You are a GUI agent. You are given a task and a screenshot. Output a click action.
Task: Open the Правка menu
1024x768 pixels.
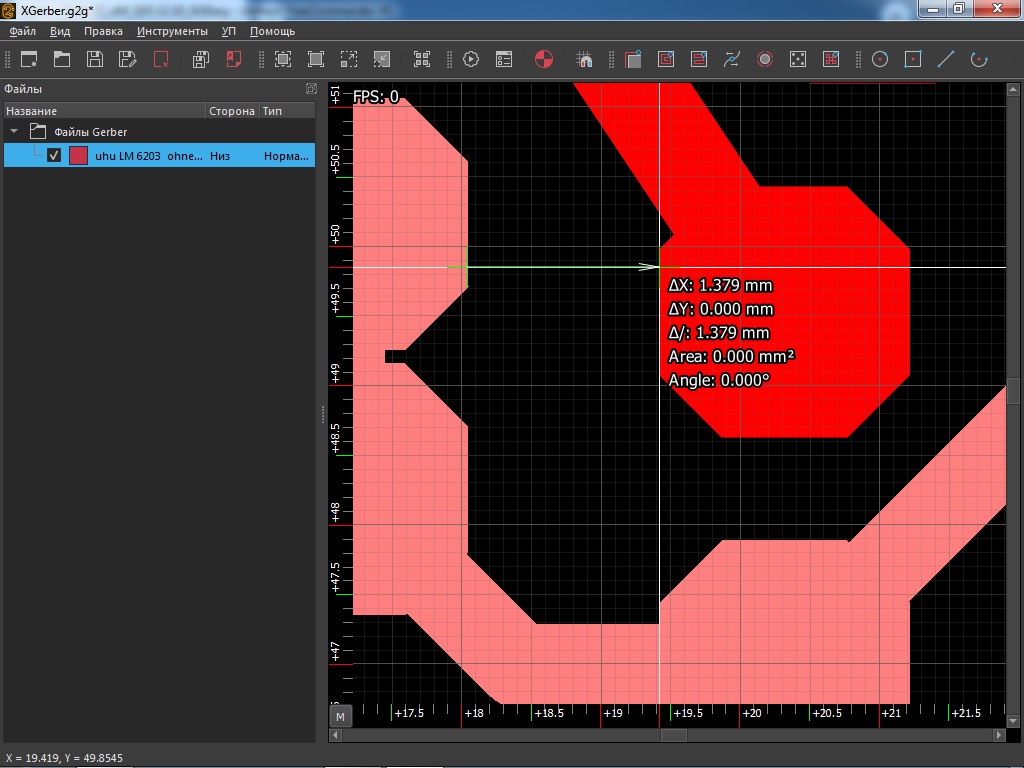(103, 31)
